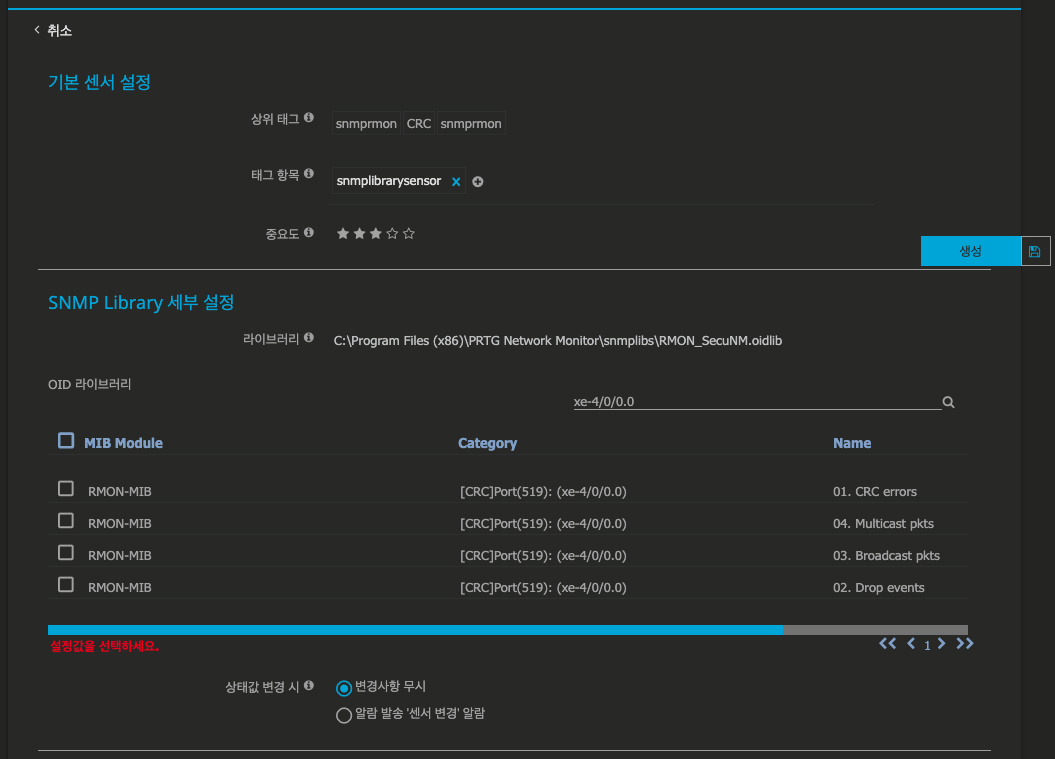The height and width of the screenshot is (759, 1055).
Task: Set priority to one star
Action: [343, 233]
